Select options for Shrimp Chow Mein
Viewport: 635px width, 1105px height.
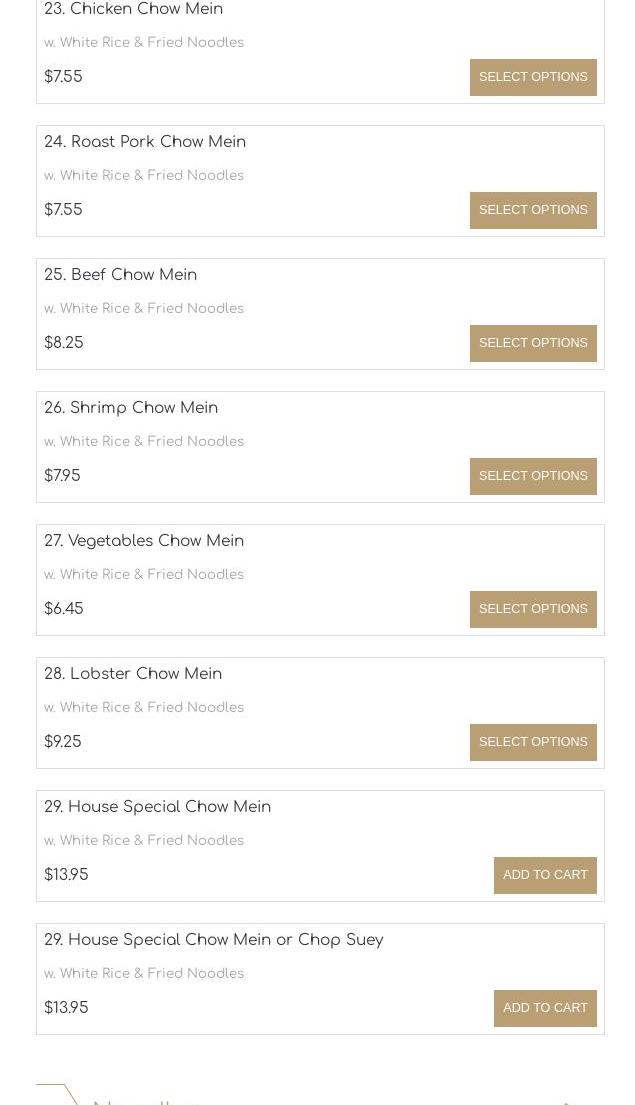pyautogui.click(x=533, y=476)
